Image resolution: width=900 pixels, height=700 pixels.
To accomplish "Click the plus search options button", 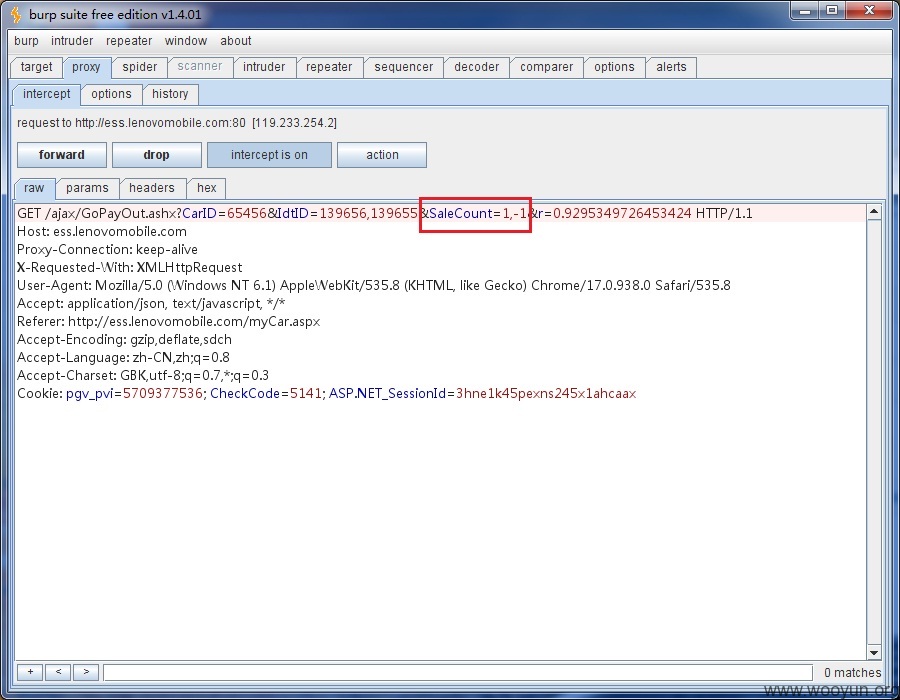I will tap(30, 672).
